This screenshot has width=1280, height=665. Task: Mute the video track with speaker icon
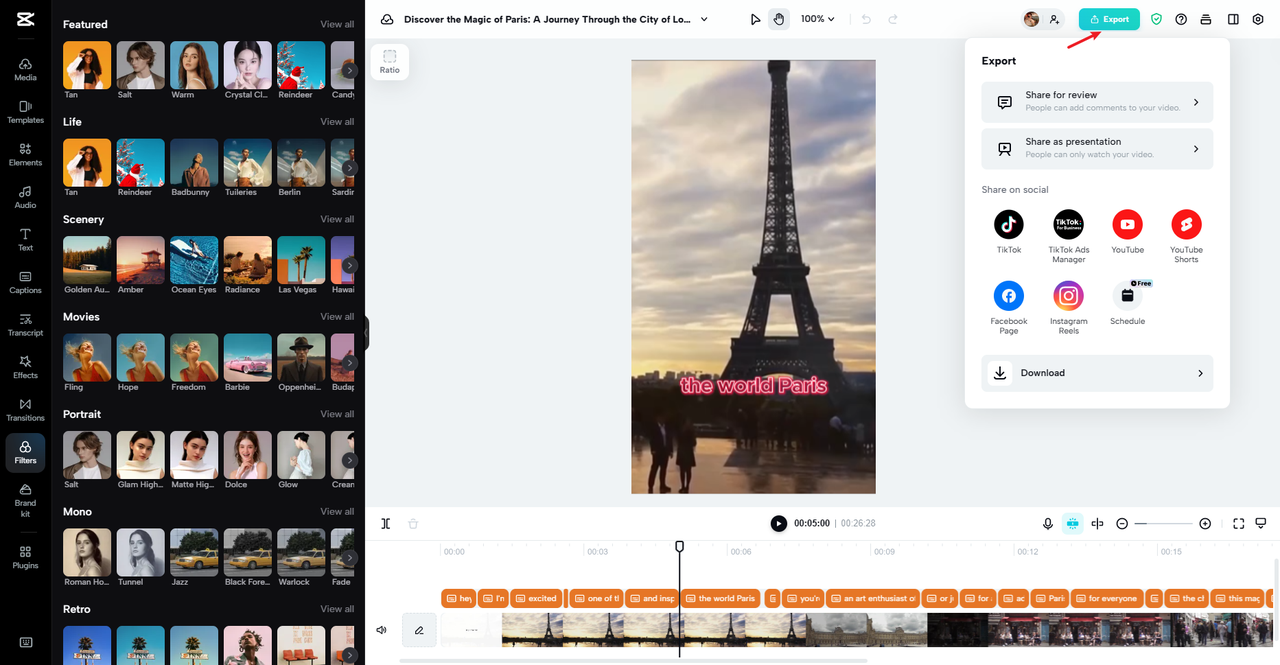[x=381, y=630]
